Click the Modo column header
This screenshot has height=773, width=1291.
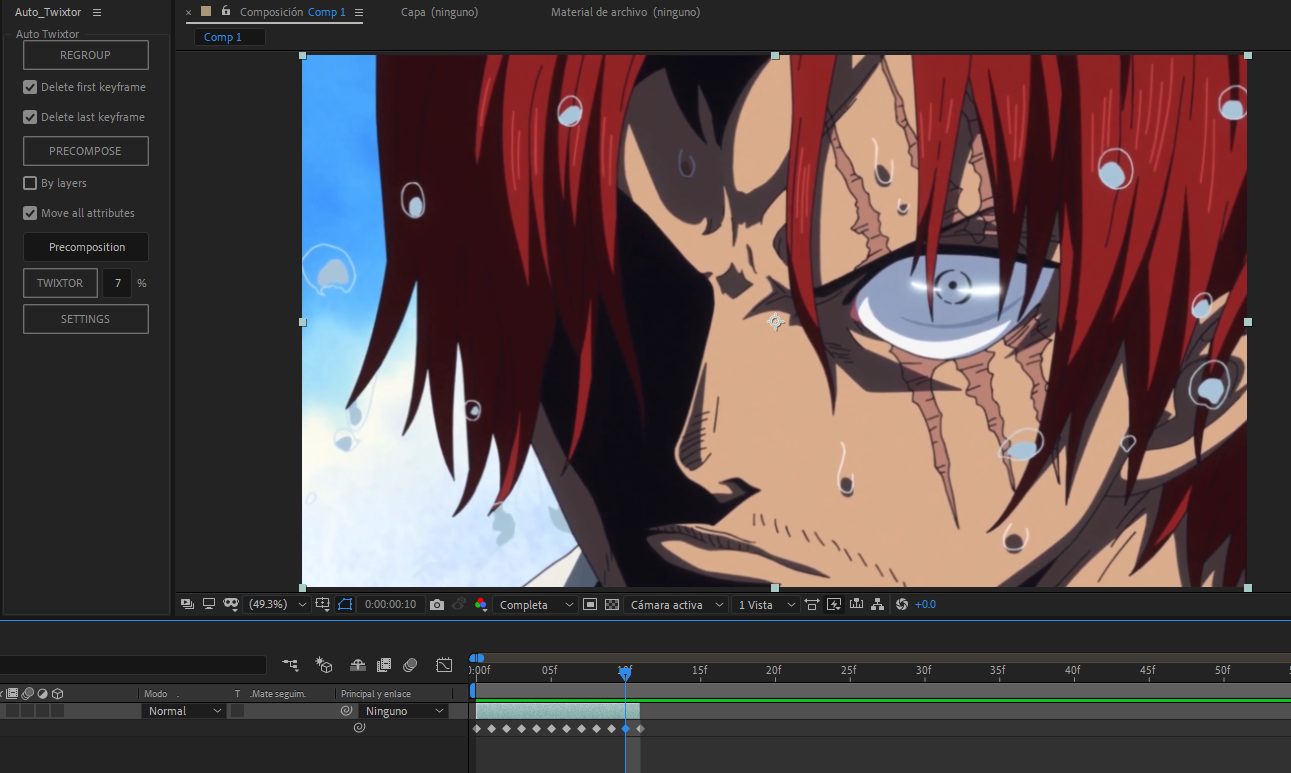tap(156, 693)
